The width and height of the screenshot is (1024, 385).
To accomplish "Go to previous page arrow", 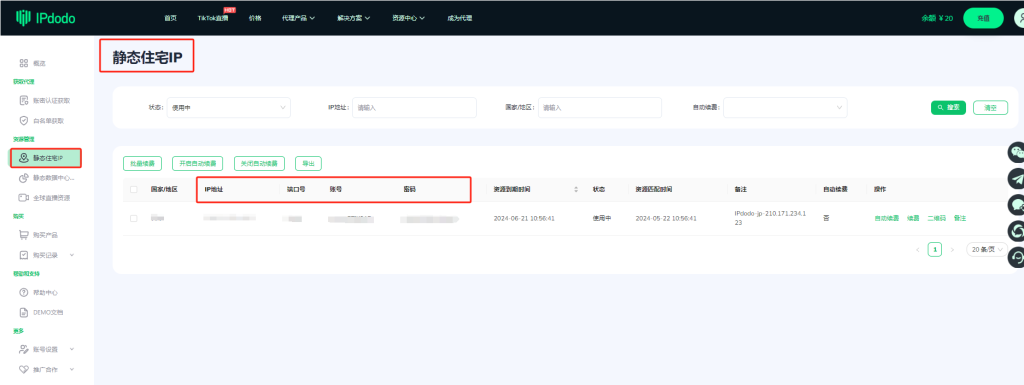I will tap(918, 249).
